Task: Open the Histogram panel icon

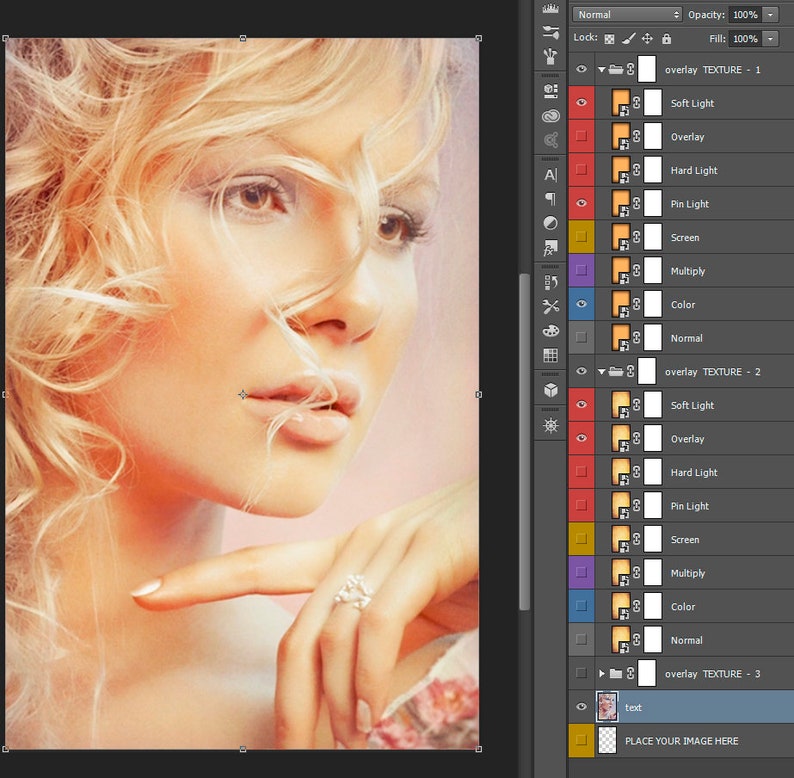Action: [x=550, y=8]
